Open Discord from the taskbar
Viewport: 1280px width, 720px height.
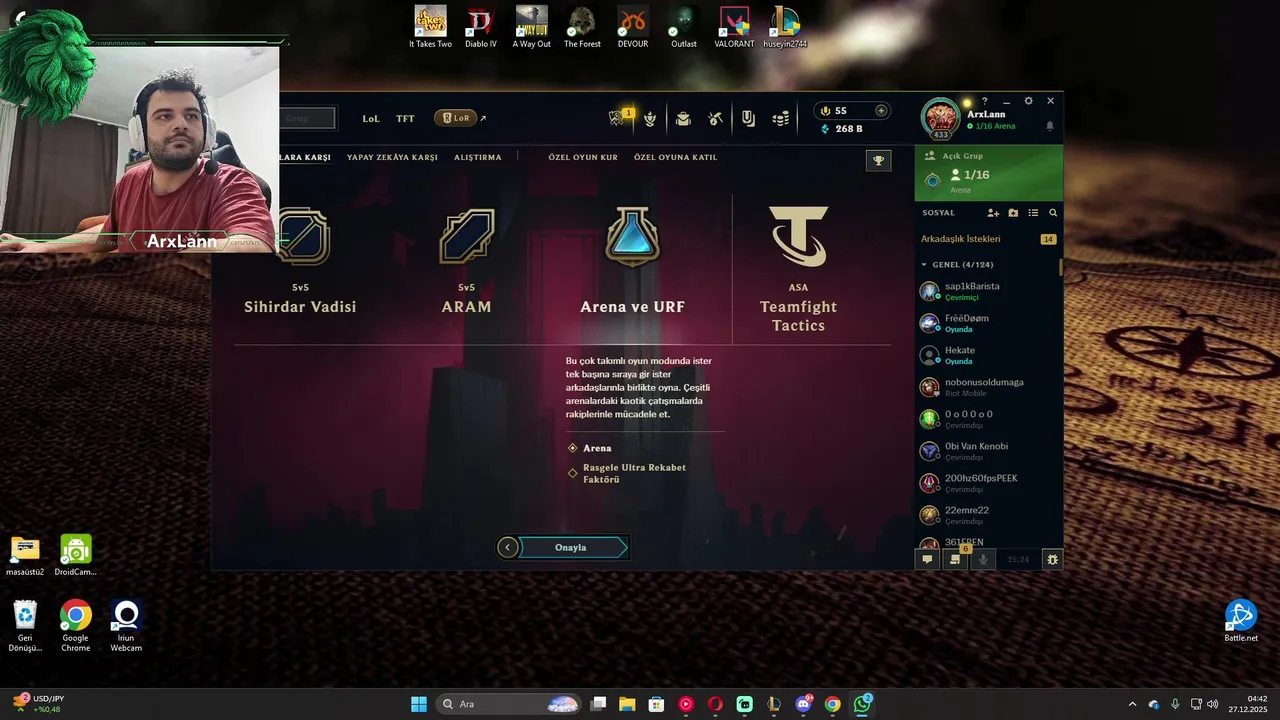[x=804, y=704]
